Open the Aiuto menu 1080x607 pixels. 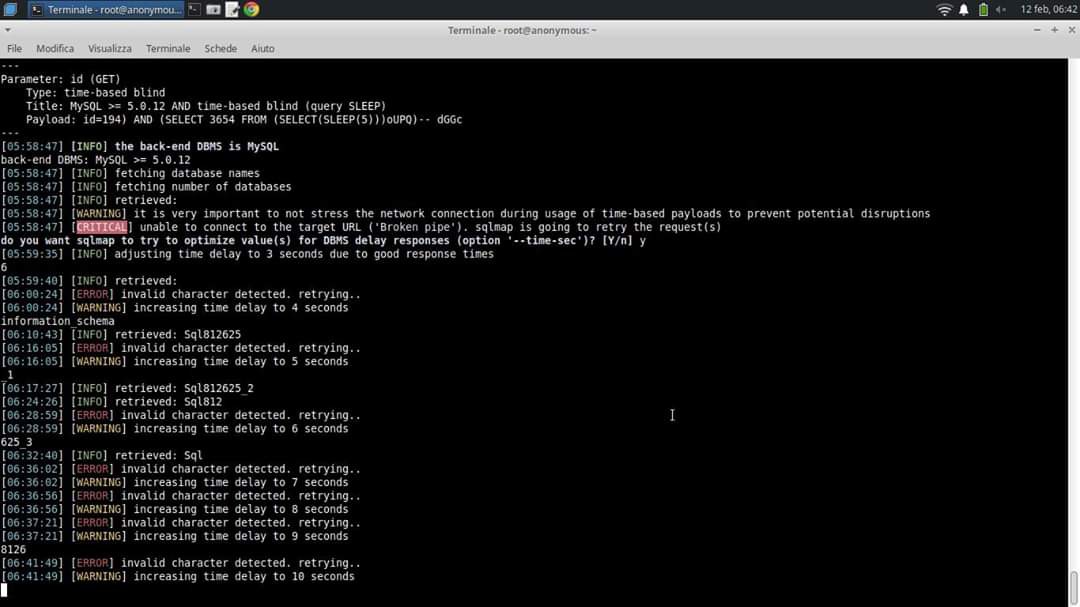[262, 49]
